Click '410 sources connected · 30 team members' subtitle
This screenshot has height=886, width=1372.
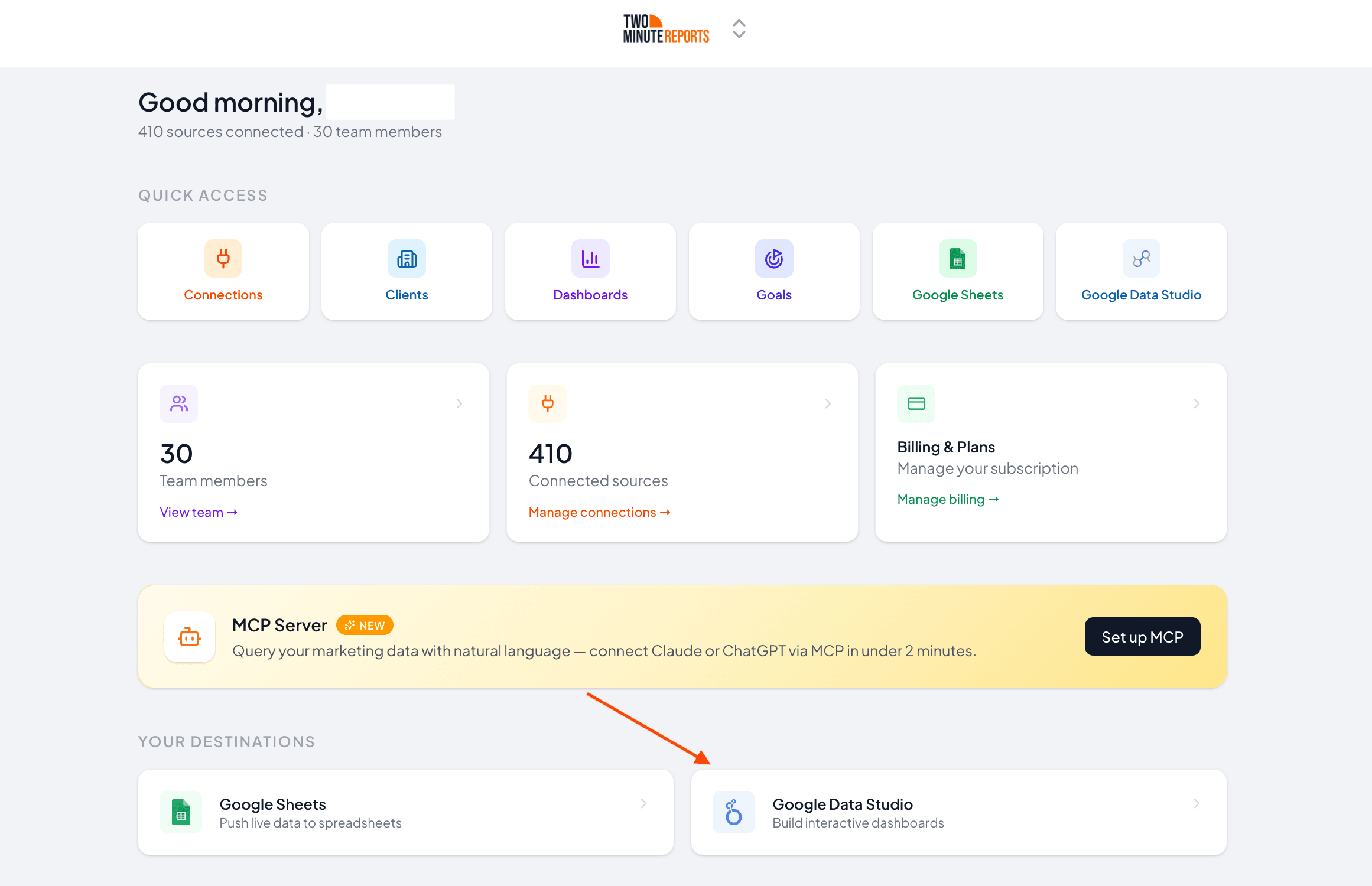click(290, 132)
